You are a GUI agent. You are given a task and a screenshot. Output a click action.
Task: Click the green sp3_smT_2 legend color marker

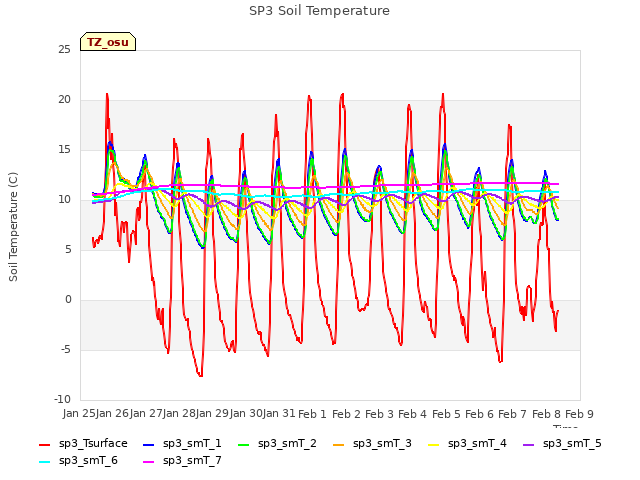point(244,444)
